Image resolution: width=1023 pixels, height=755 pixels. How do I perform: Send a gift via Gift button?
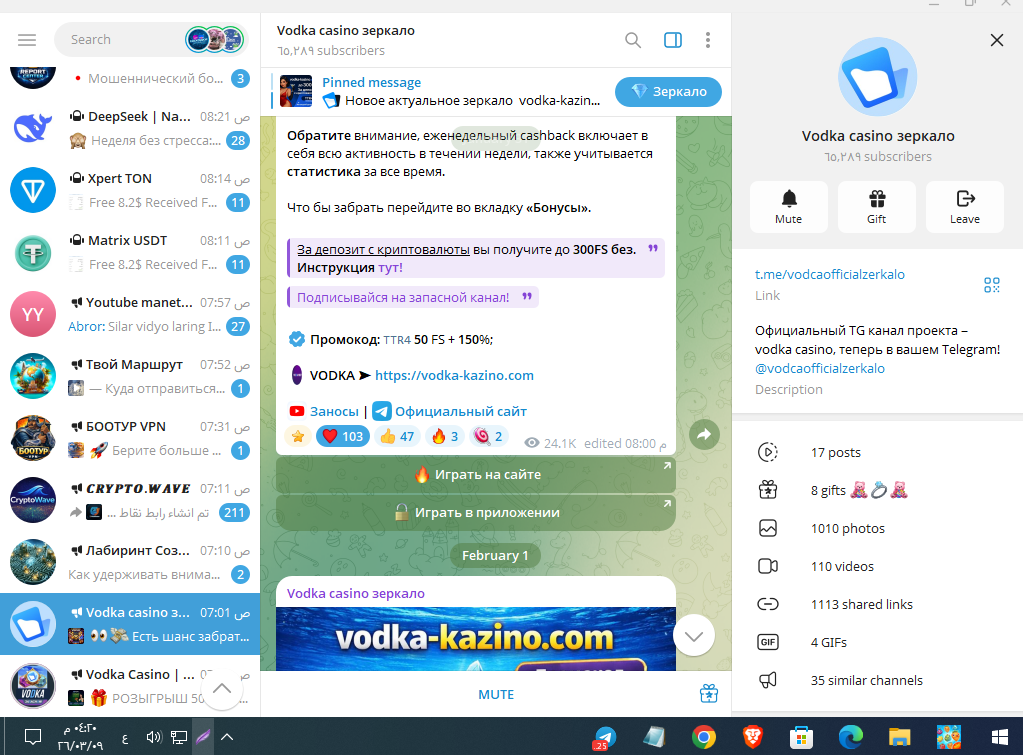pos(877,206)
